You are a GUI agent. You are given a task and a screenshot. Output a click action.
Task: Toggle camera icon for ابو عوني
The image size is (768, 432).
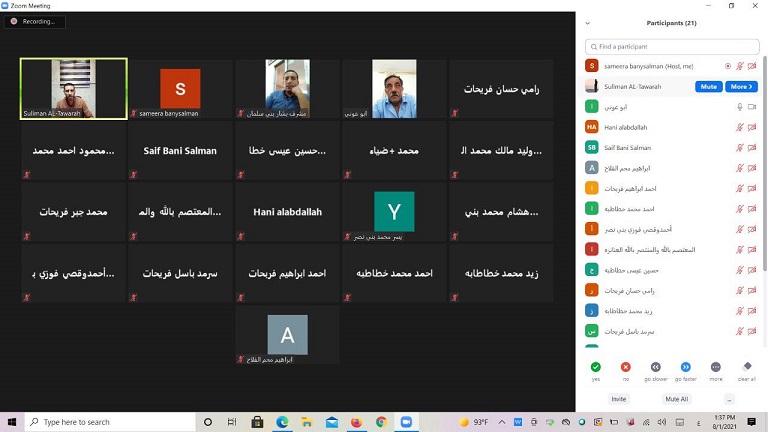(x=752, y=107)
